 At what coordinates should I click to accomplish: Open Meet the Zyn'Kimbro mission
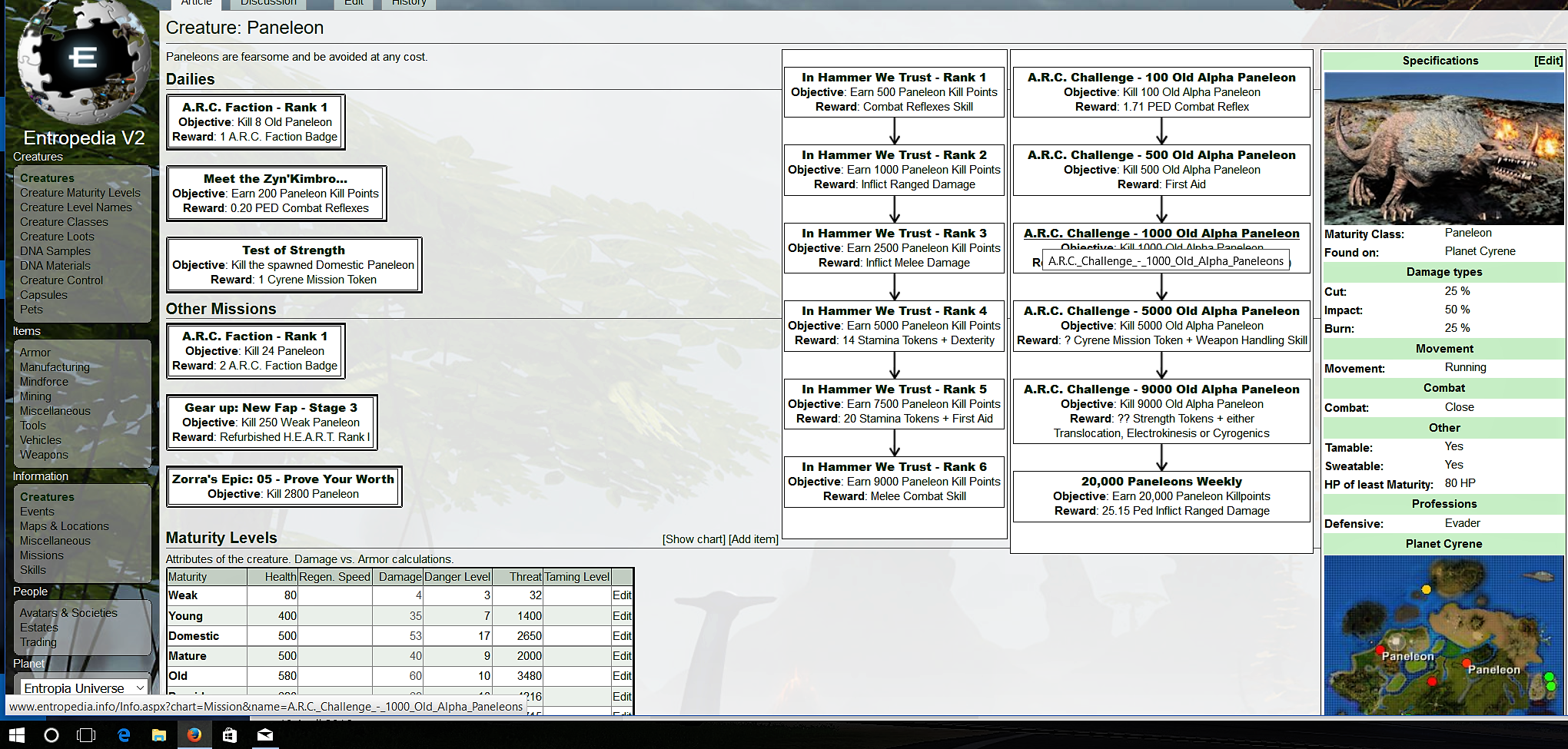coord(275,179)
